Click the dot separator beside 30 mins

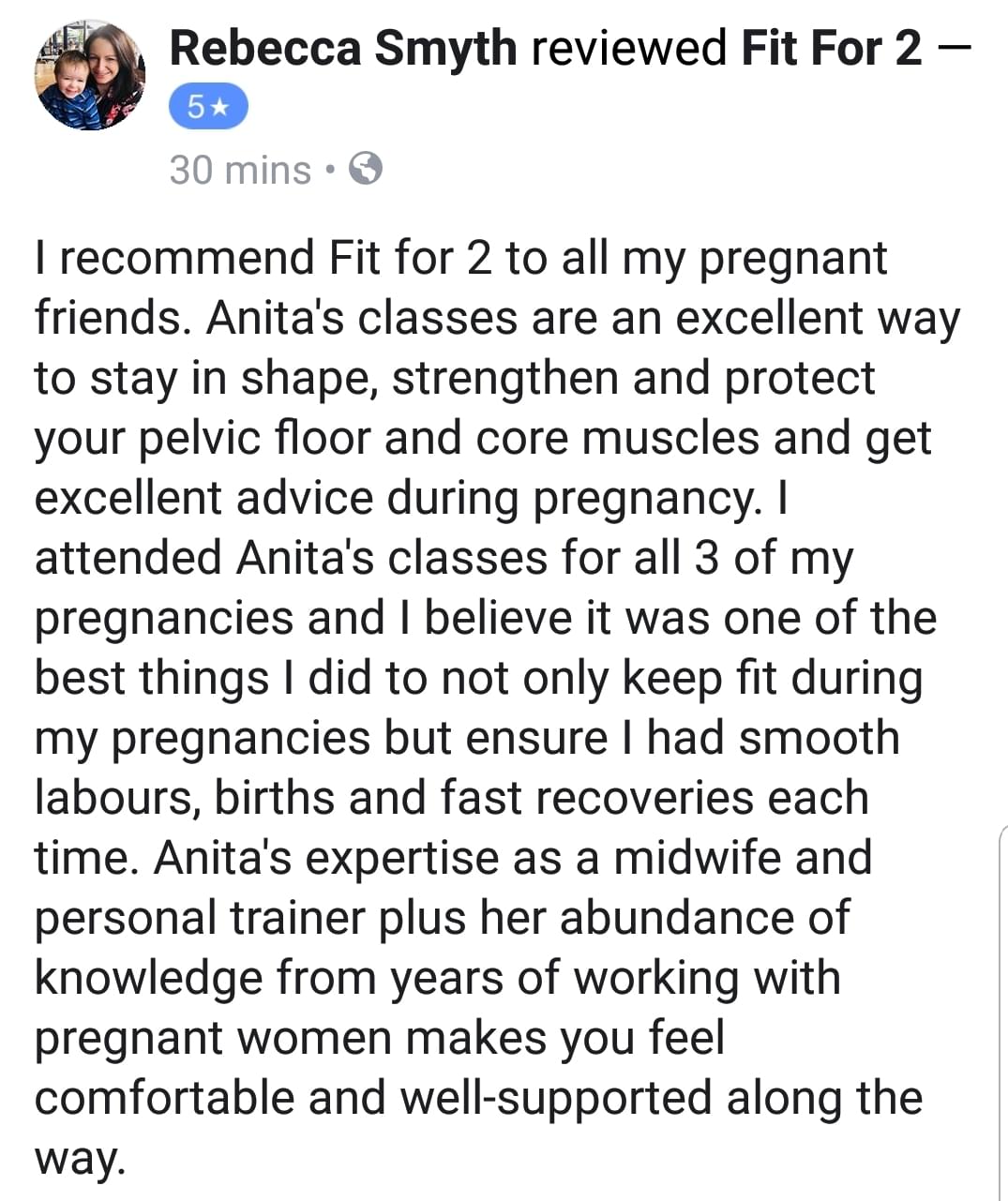(x=329, y=172)
